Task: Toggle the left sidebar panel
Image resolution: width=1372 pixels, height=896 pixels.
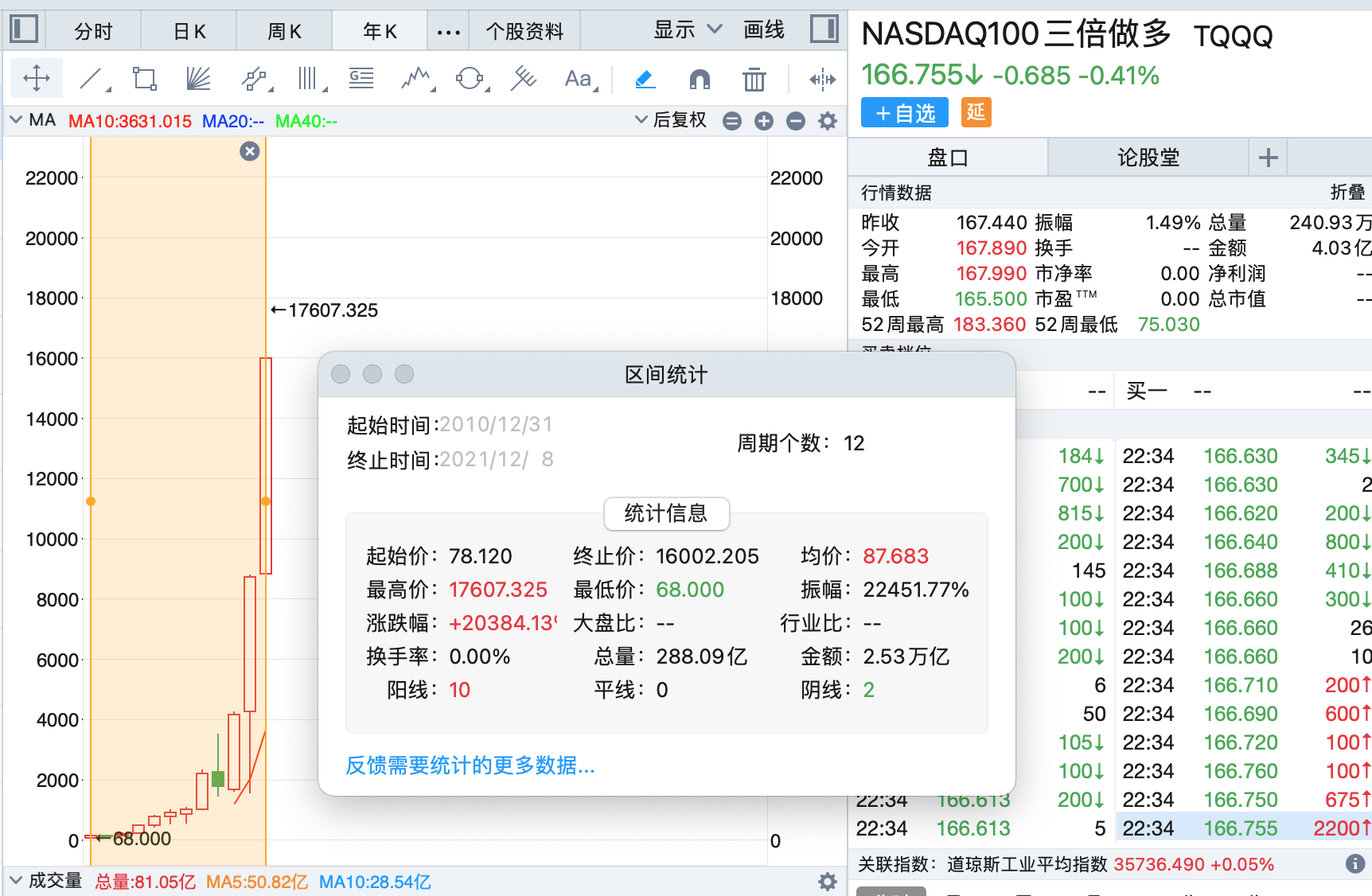Action: 24,30
